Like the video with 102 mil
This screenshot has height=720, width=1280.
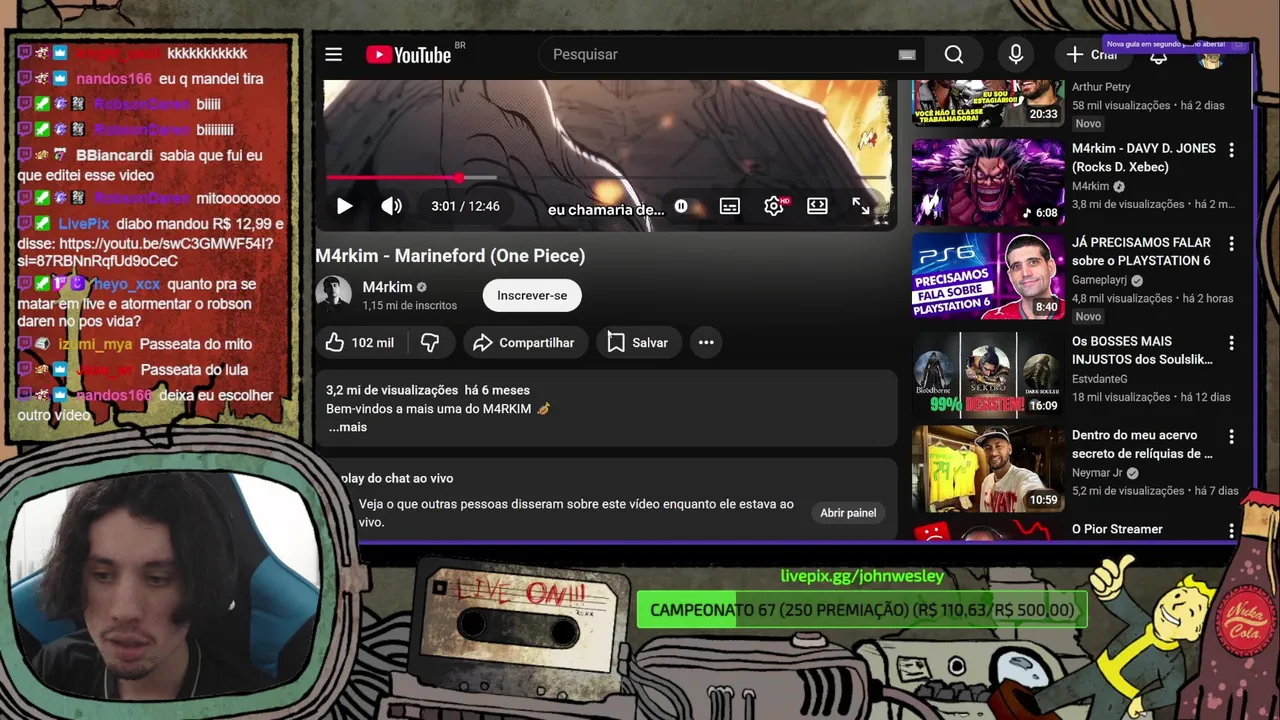pos(360,343)
